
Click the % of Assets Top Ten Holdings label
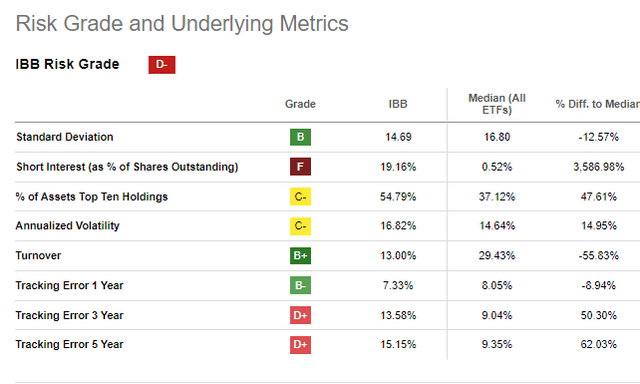click(92, 197)
